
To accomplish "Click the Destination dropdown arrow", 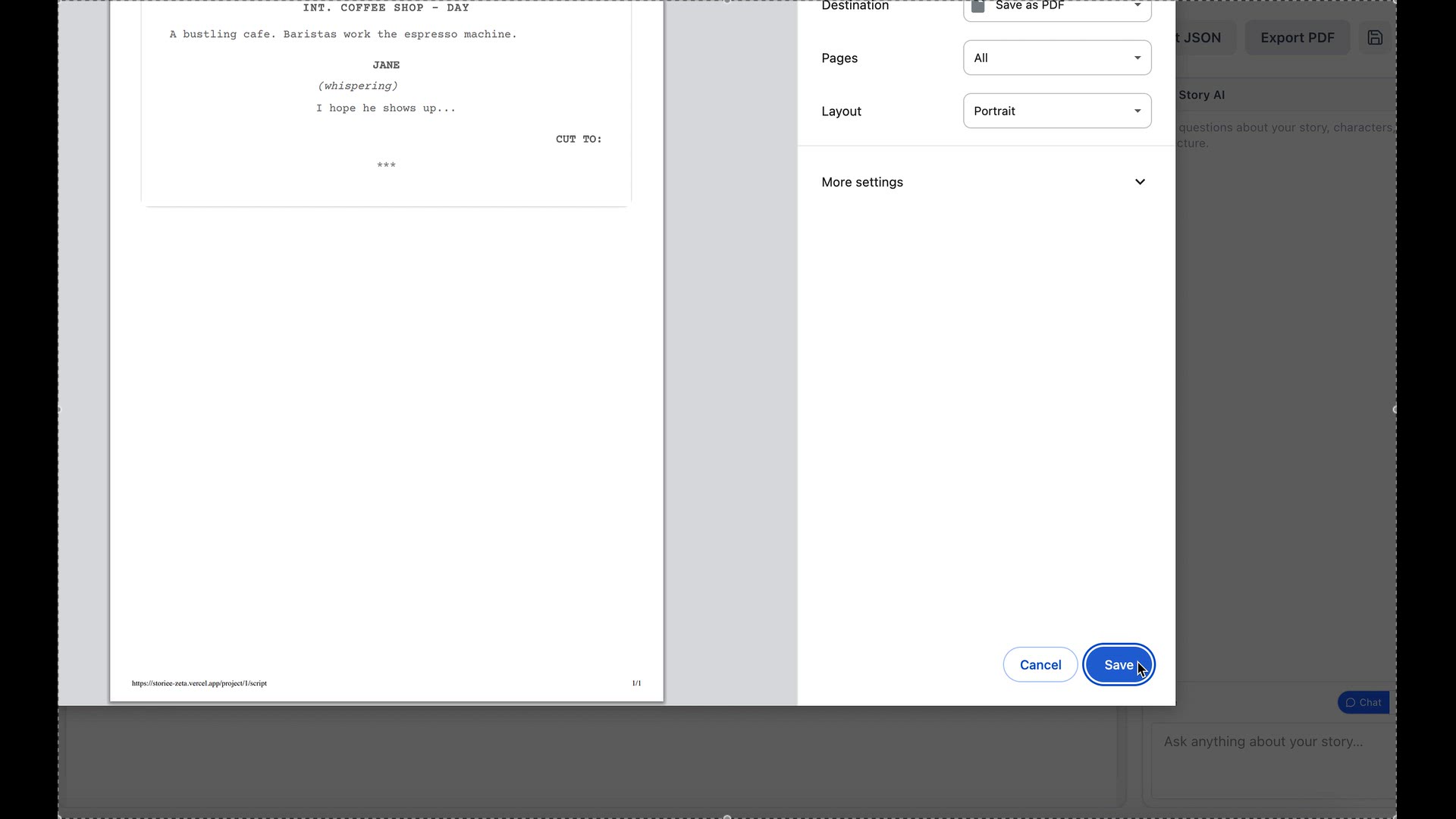I will (x=1137, y=5).
